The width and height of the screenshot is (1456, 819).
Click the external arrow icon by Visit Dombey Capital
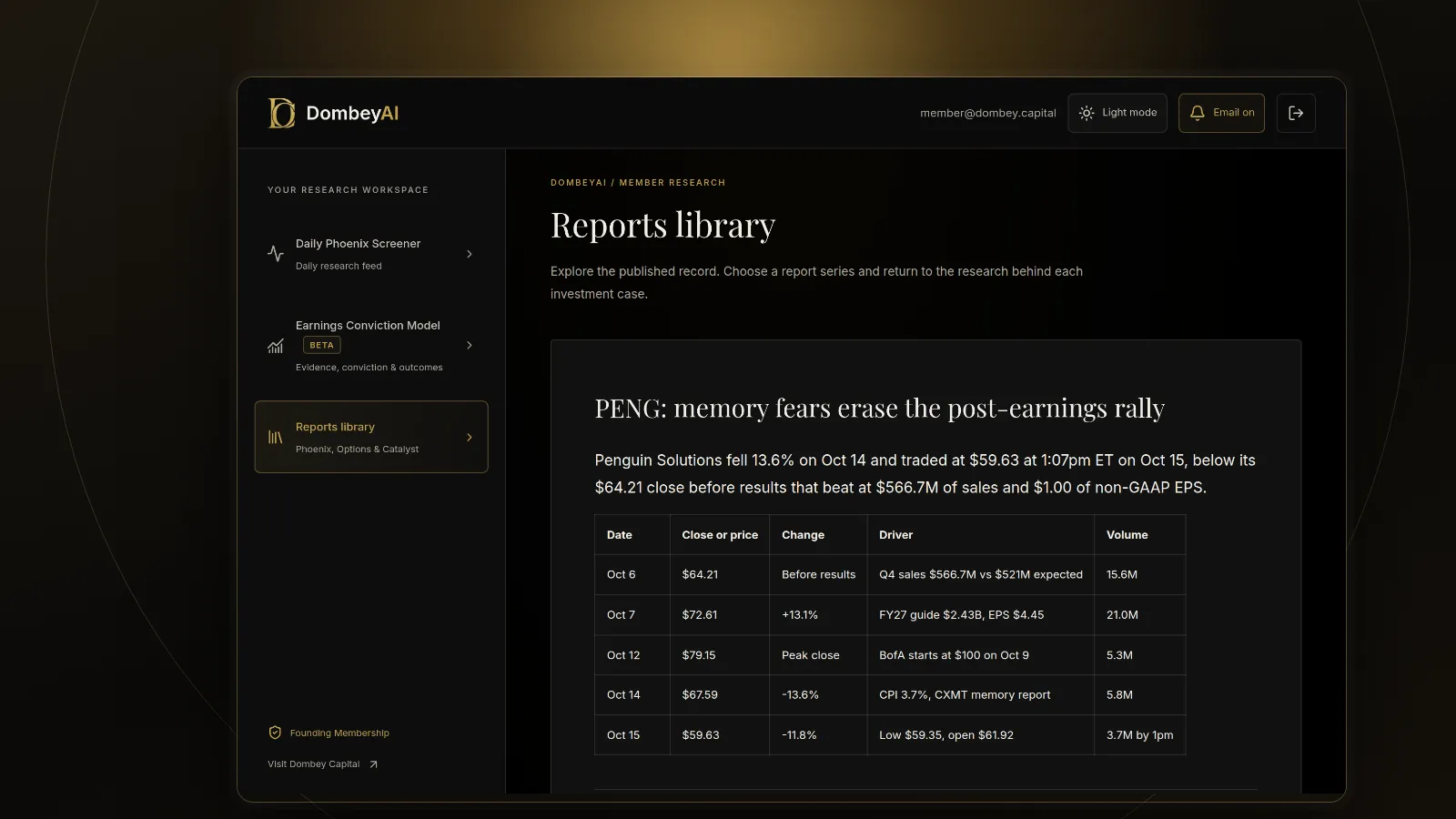(x=373, y=764)
